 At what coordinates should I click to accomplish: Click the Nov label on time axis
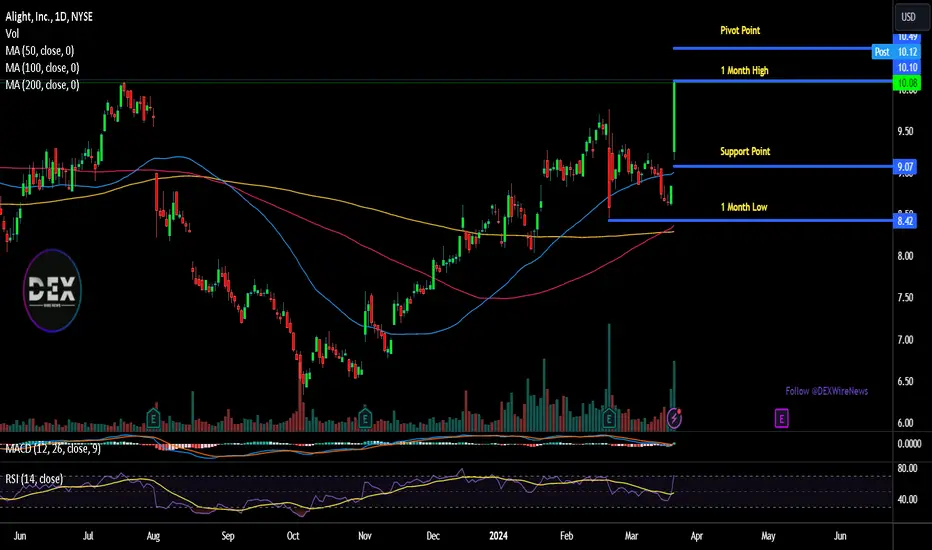point(365,536)
